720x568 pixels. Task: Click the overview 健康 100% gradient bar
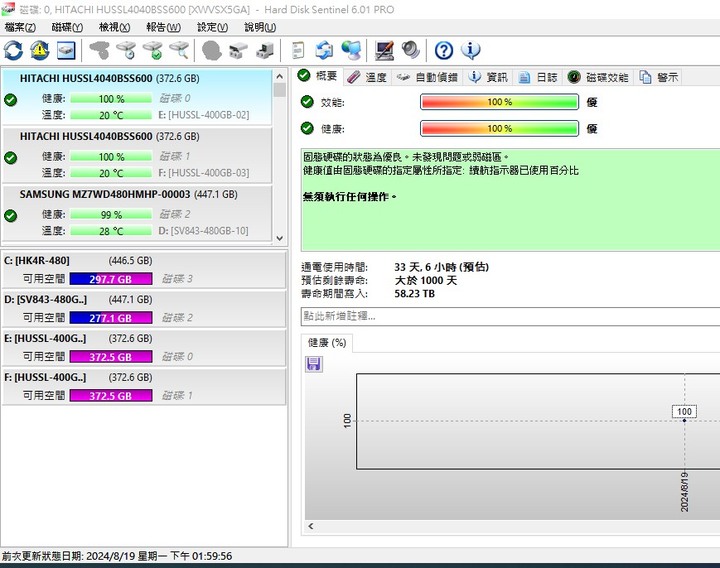coord(499,129)
